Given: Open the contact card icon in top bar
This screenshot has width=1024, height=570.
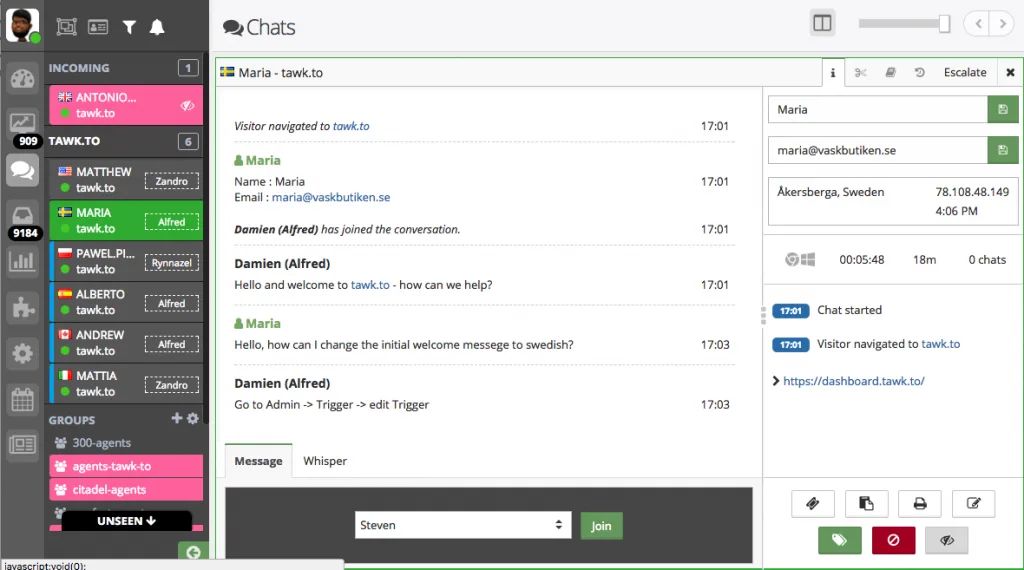Looking at the screenshot, I should tap(98, 27).
